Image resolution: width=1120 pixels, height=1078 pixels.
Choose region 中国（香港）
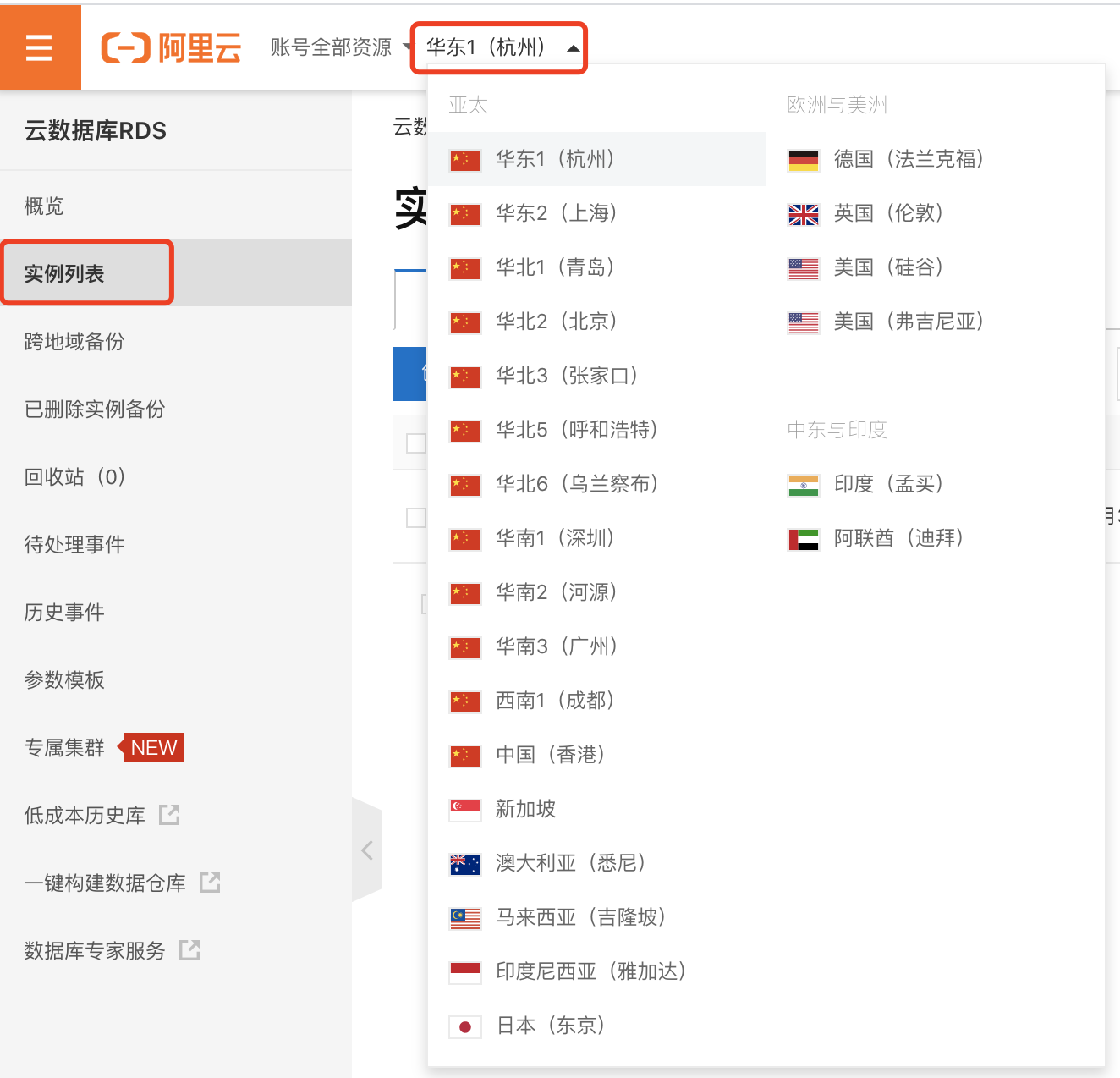[x=597, y=755]
